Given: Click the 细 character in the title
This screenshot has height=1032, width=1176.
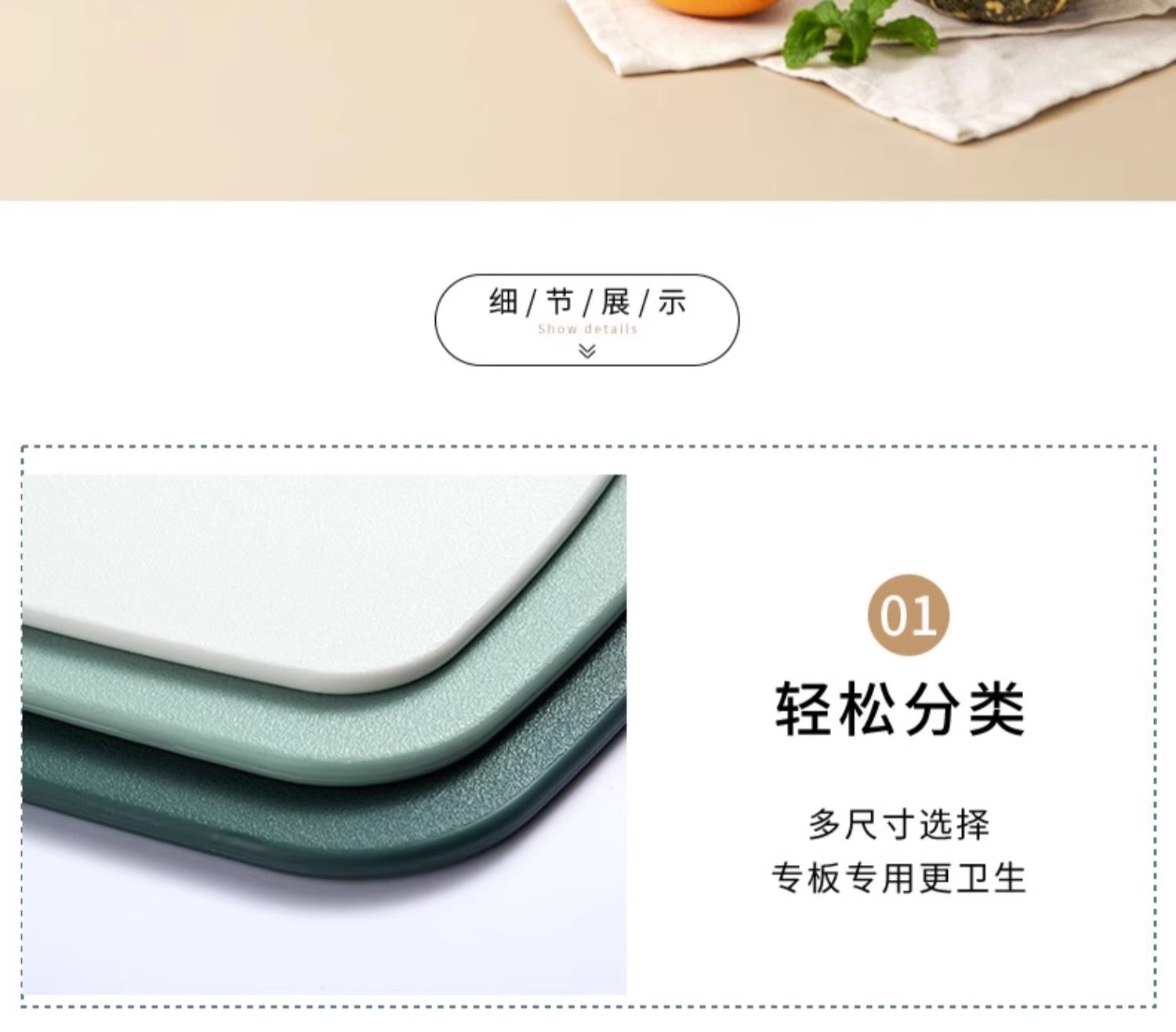Looking at the screenshot, I should tap(503, 302).
